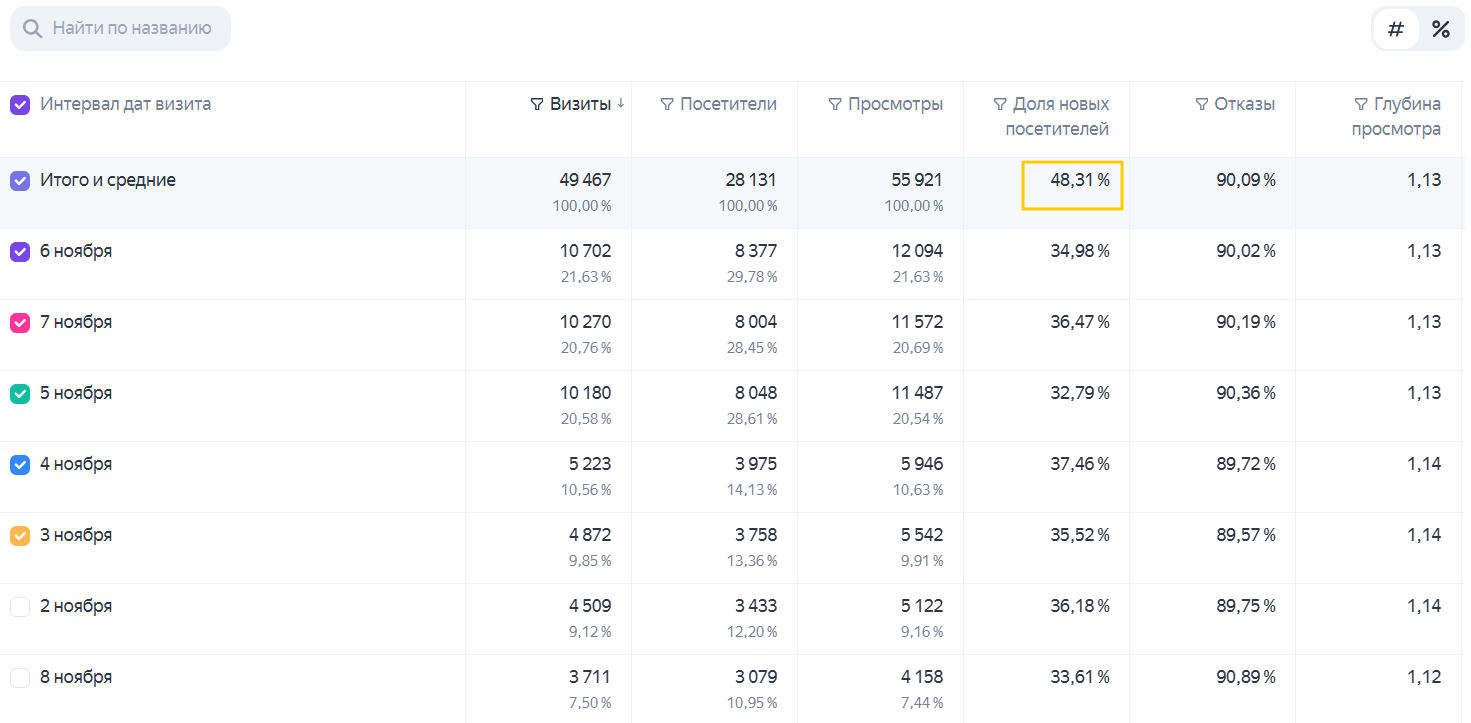
Task: Click 2 ноября row label
Action: [76, 606]
